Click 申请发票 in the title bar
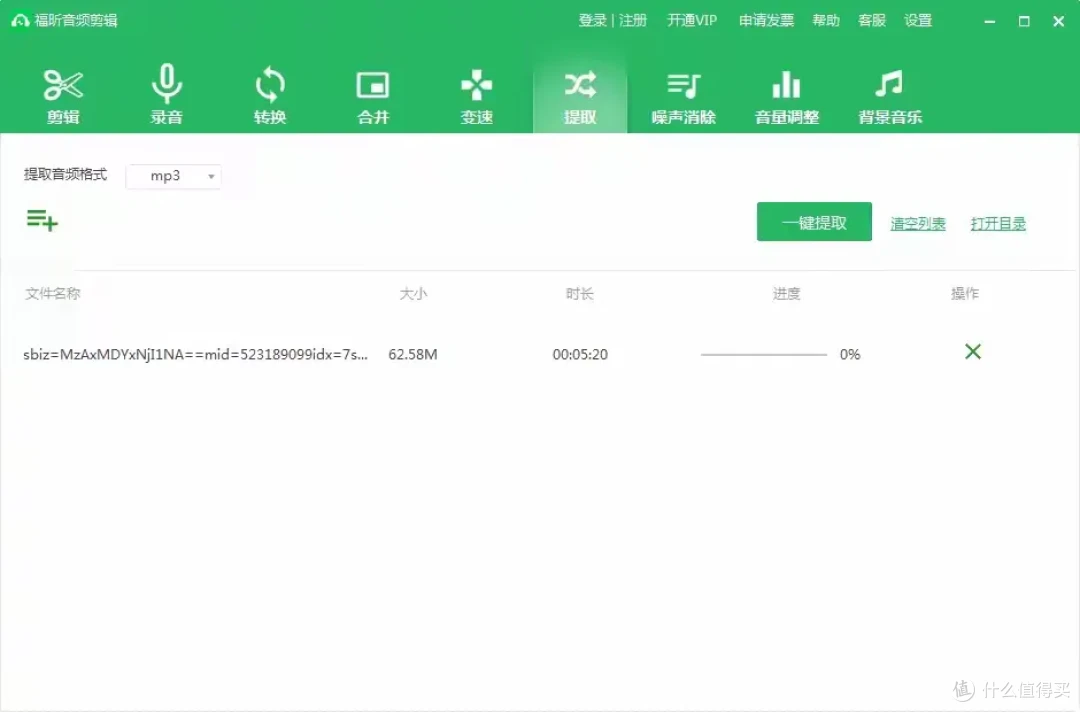Image resolution: width=1080 pixels, height=712 pixels. pos(767,21)
